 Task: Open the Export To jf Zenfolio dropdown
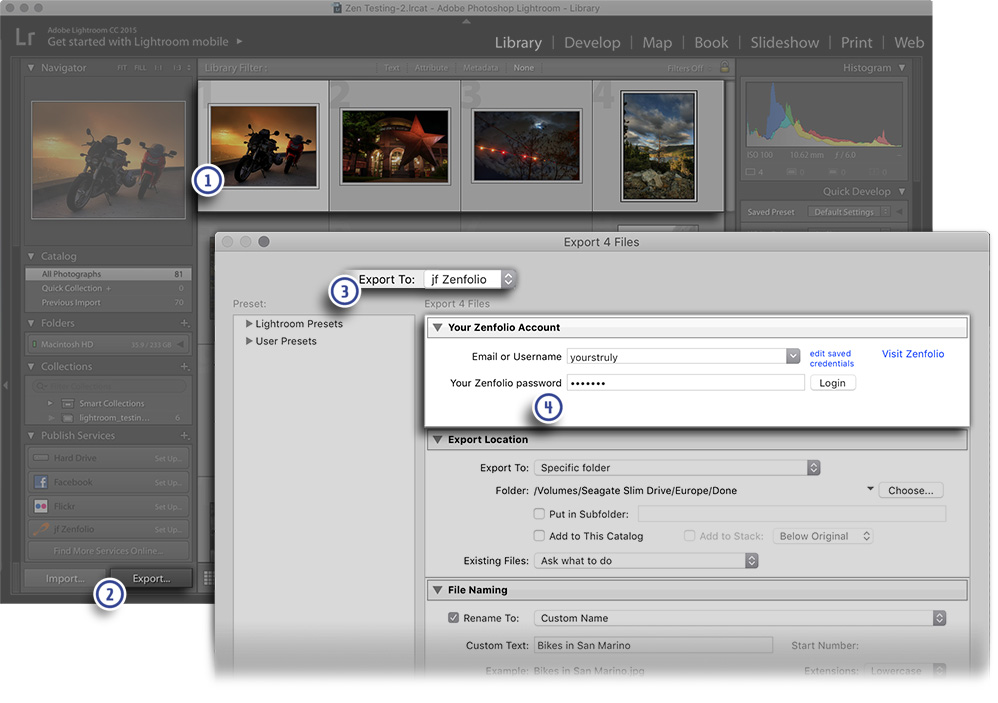click(470, 279)
